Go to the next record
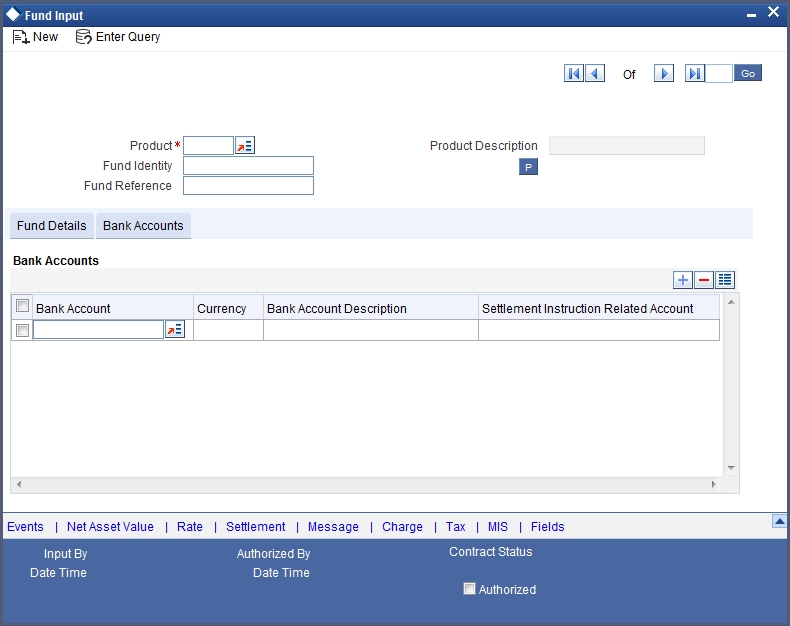This screenshot has width=790, height=626. [664, 74]
